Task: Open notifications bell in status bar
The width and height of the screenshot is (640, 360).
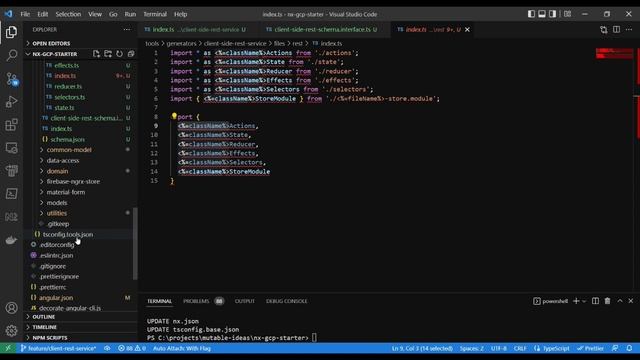Action: [x=629, y=348]
